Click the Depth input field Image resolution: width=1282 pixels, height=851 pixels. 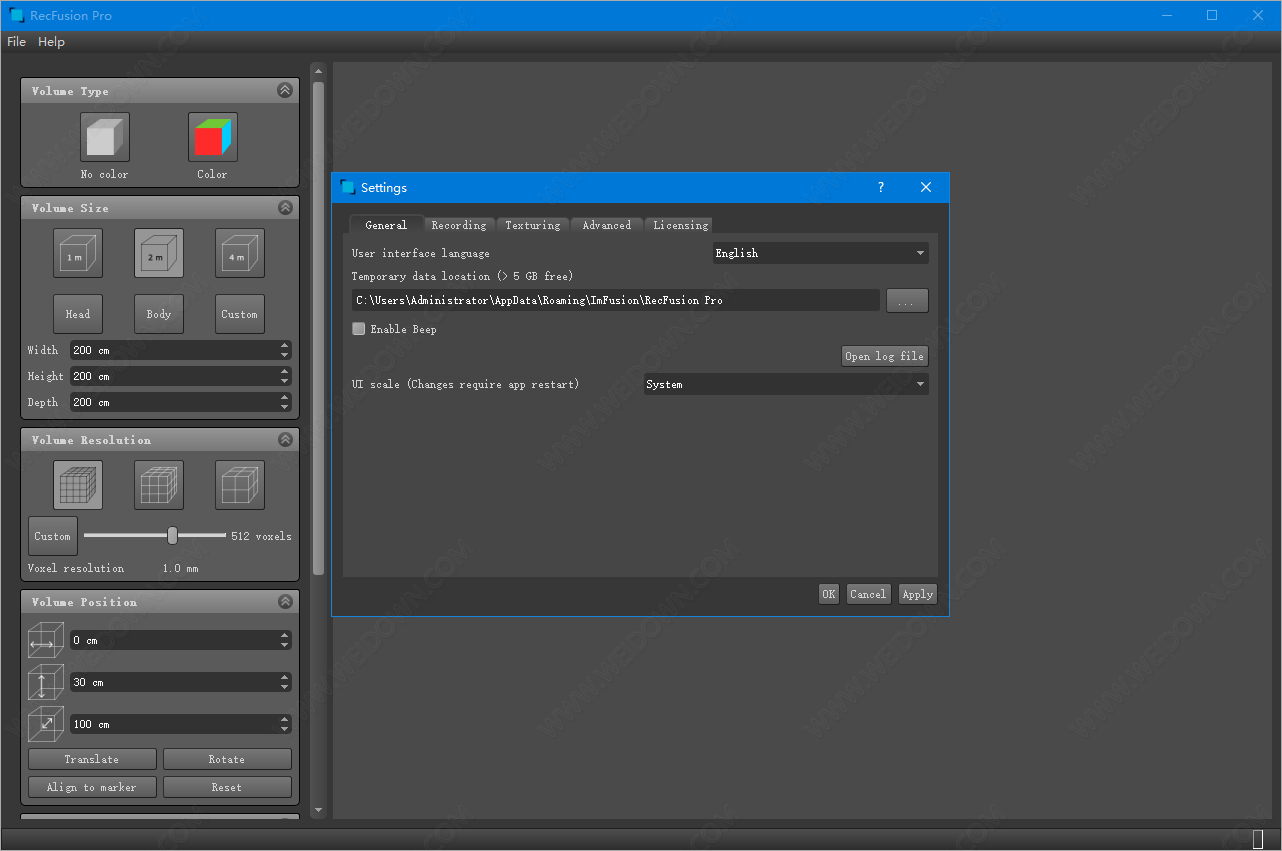point(181,402)
